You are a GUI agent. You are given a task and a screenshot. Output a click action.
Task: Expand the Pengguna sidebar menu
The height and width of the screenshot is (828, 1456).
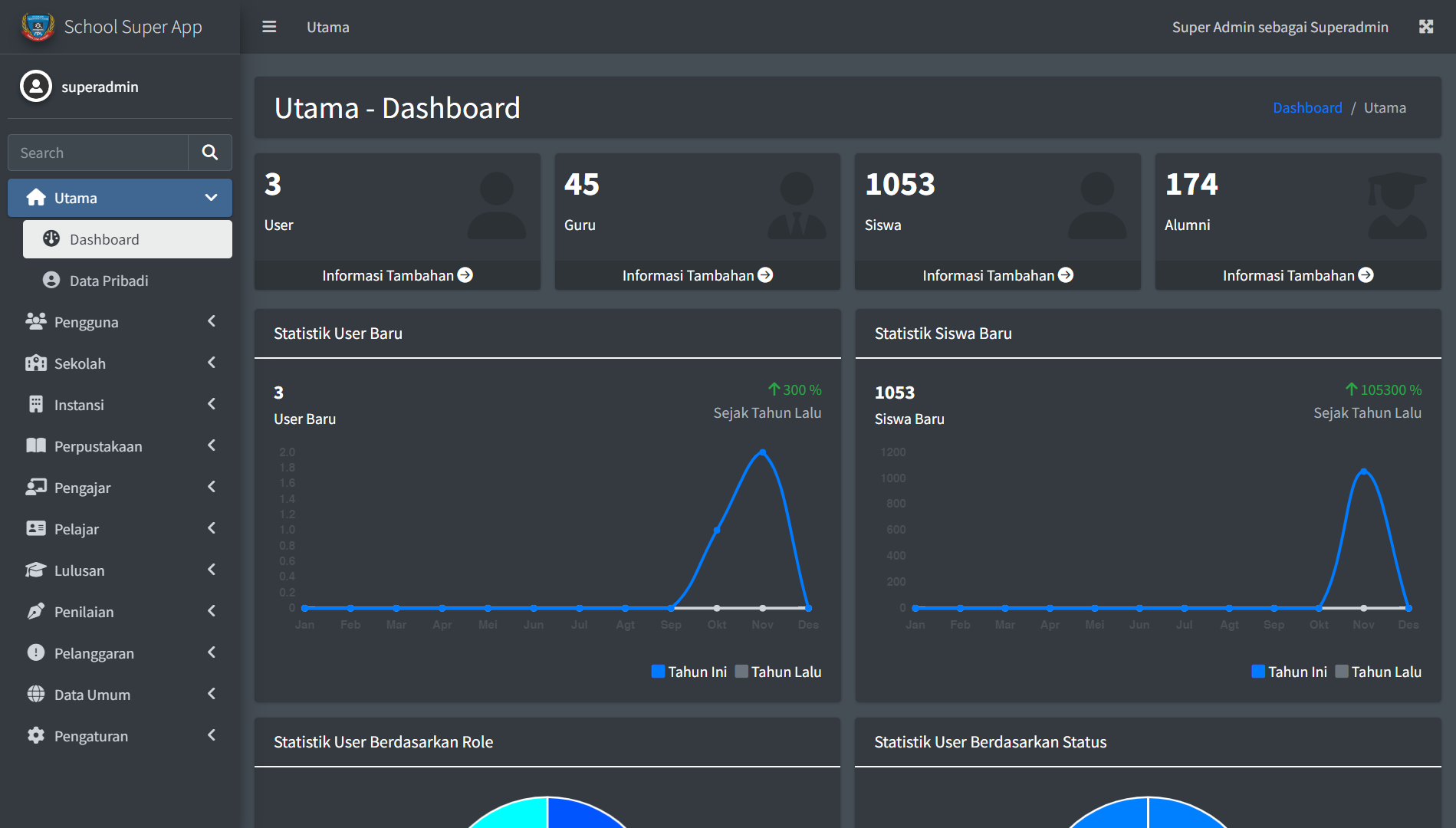[120, 322]
